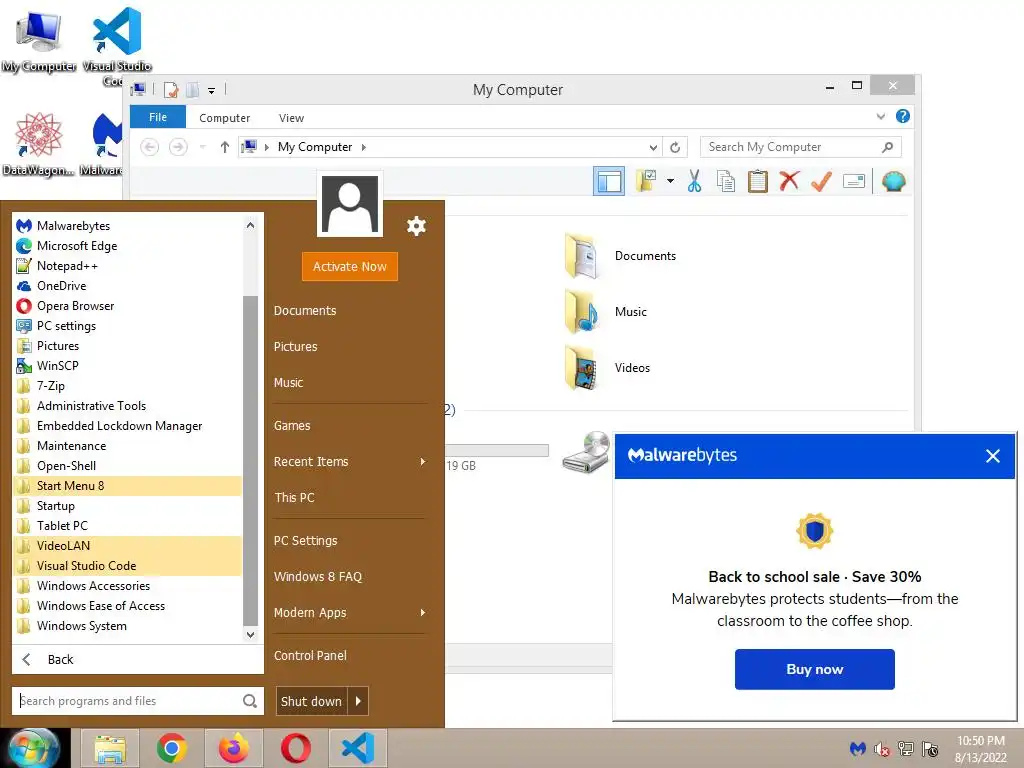
Task: Expand Recent Items submenu arrow
Action: tap(423, 462)
